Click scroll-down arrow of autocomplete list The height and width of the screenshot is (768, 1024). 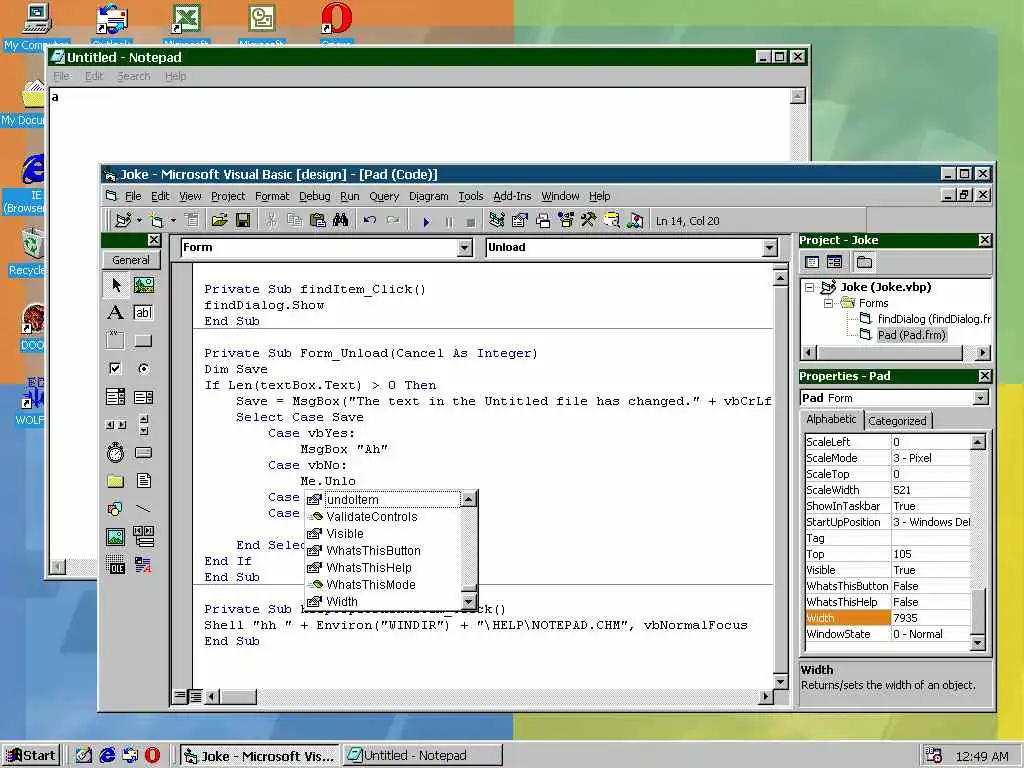click(x=469, y=601)
